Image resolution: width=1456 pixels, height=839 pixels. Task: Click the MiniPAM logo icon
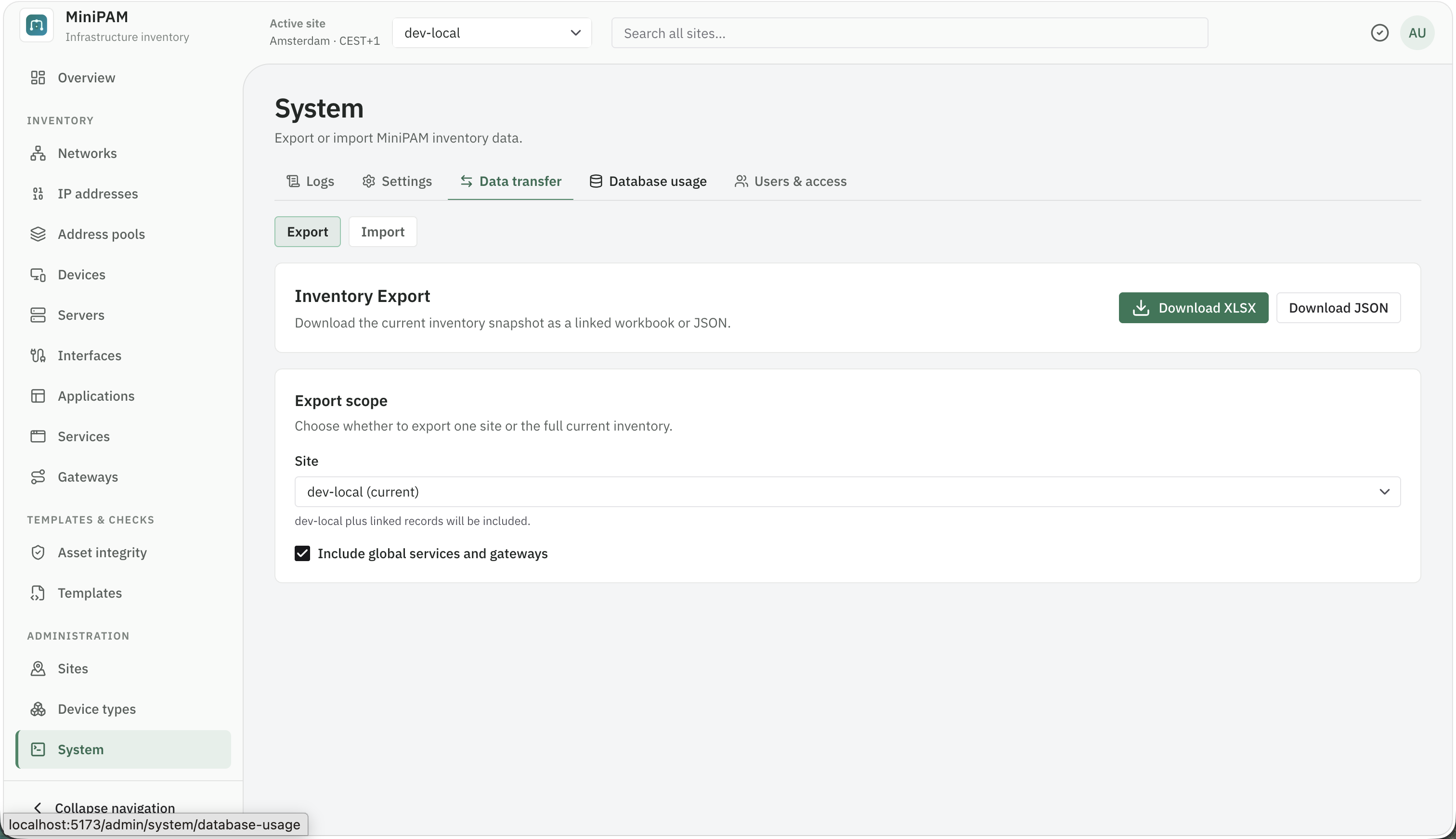click(37, 26)
